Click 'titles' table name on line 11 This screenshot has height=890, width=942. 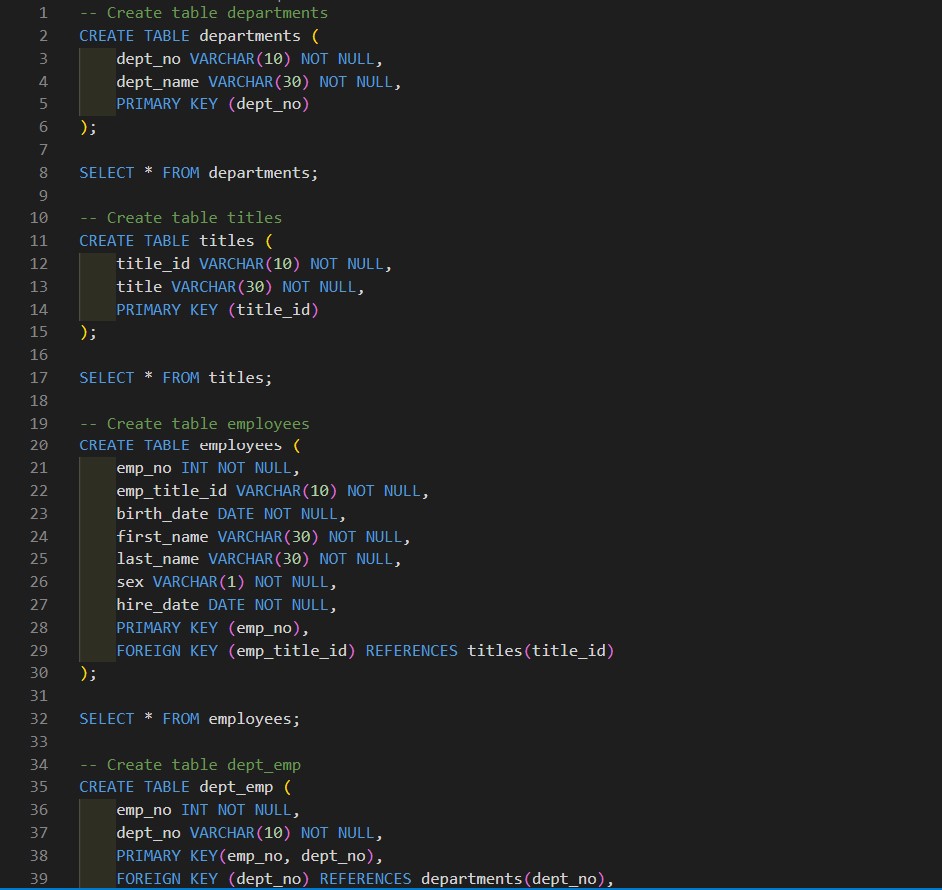pos(226,241)
